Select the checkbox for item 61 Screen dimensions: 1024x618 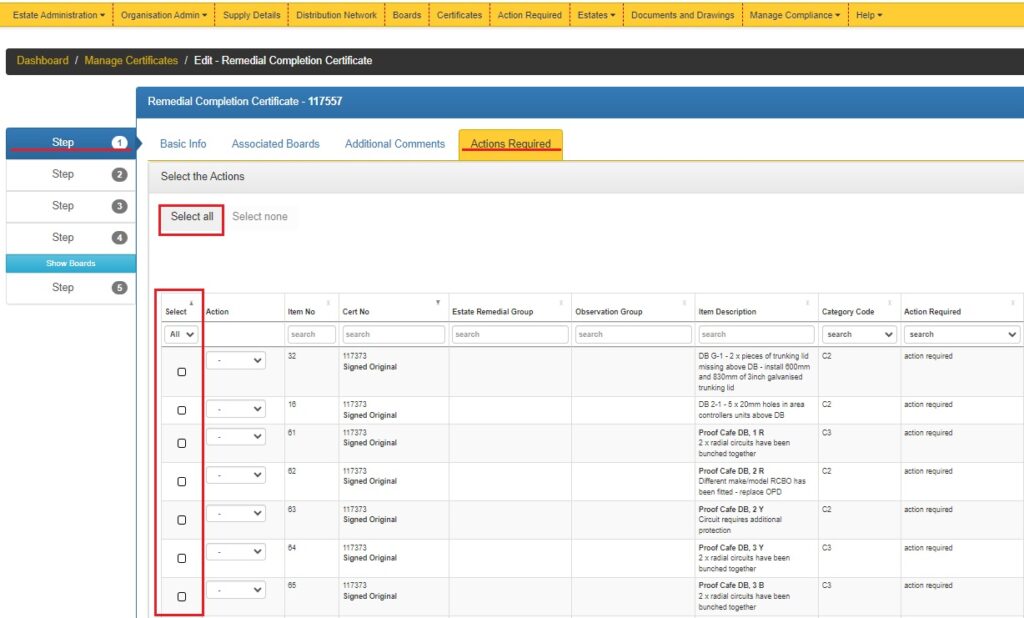[181, 443]
